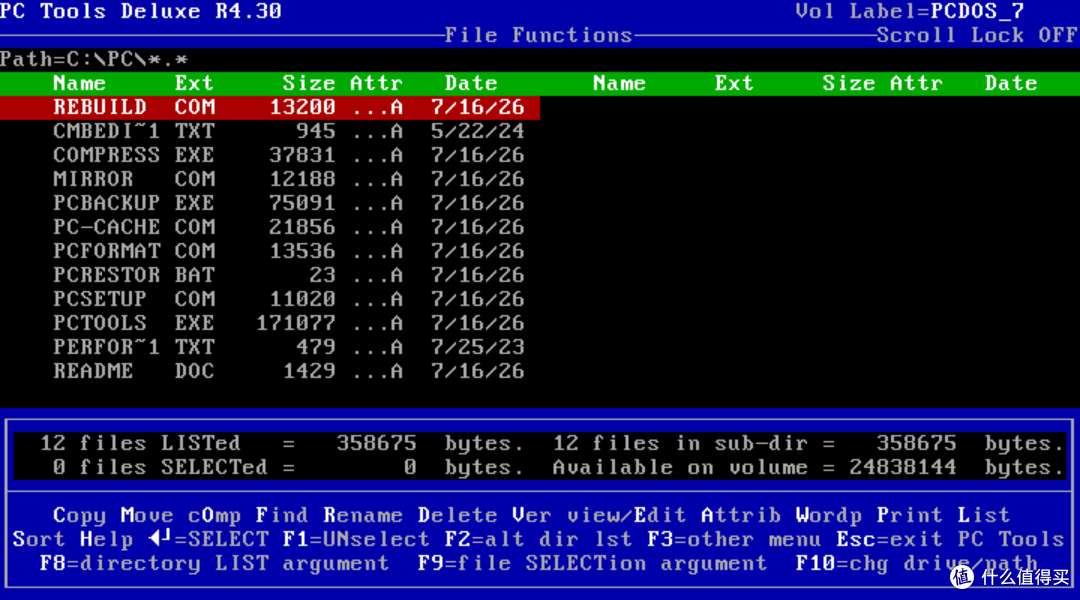Click the Path=C:\PC\*.* line
Image resolution: width=1080 pixels, height=600 pixels.
pyautogui.click(x=94, y=60)
